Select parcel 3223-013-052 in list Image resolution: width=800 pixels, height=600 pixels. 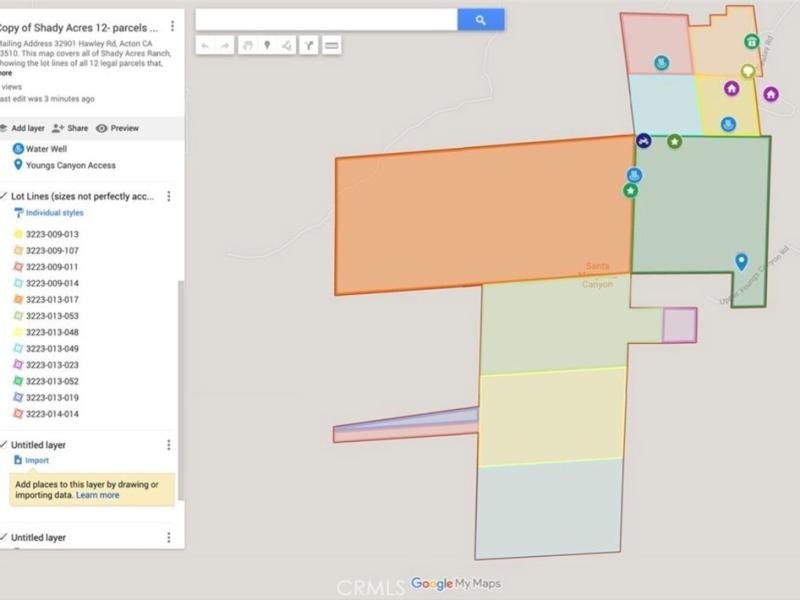(46, 381)
